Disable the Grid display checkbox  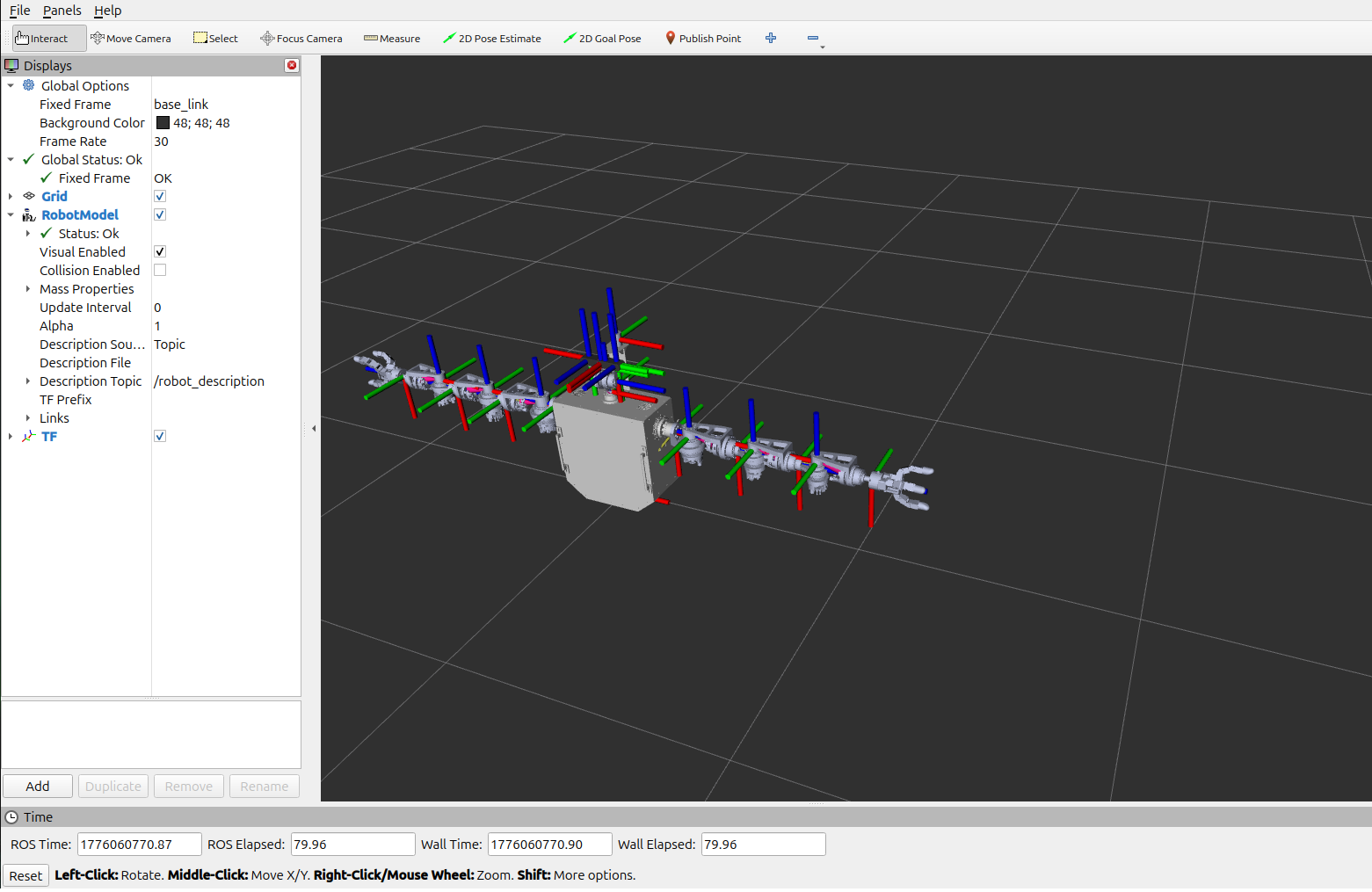click(x=160, y=197)
